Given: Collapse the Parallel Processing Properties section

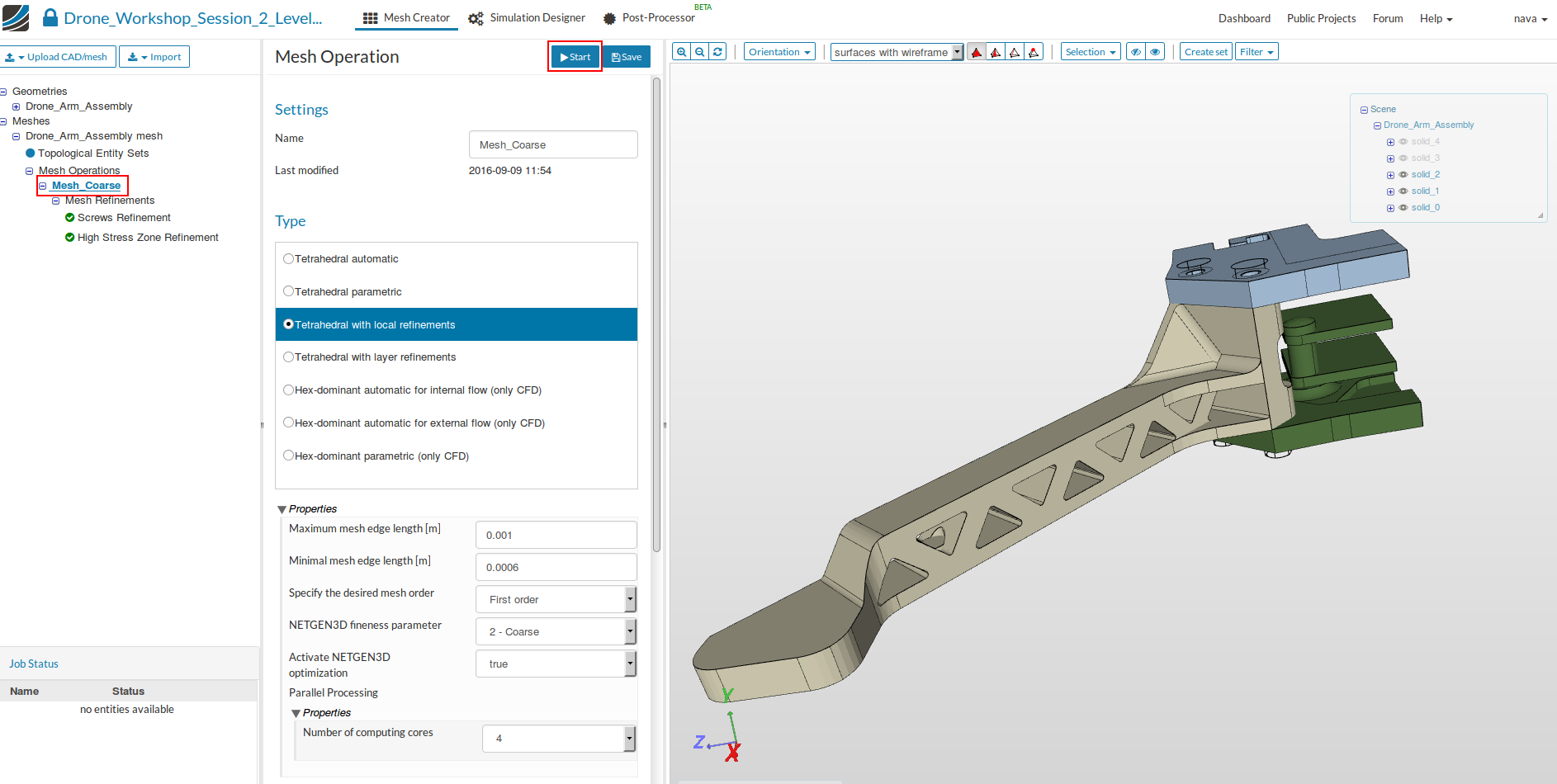Looking at the screenshot, I should pyautogui.click(x=296, y=713).
